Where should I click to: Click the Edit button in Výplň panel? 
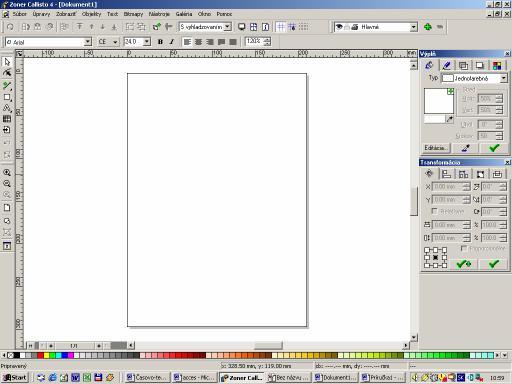coord(435,148)
